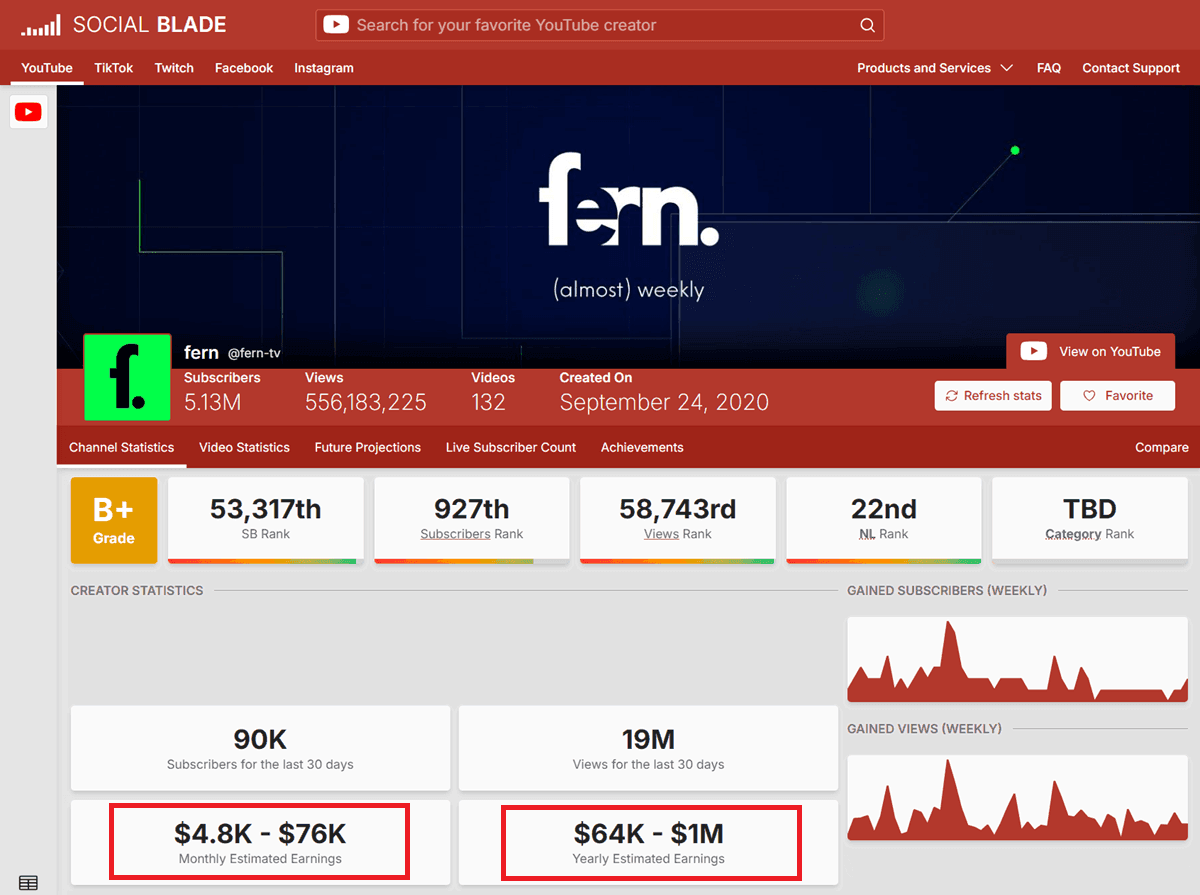1200x895 pixels.
Task: Switch to the Facebook platform tab
Action: (244, 68)
